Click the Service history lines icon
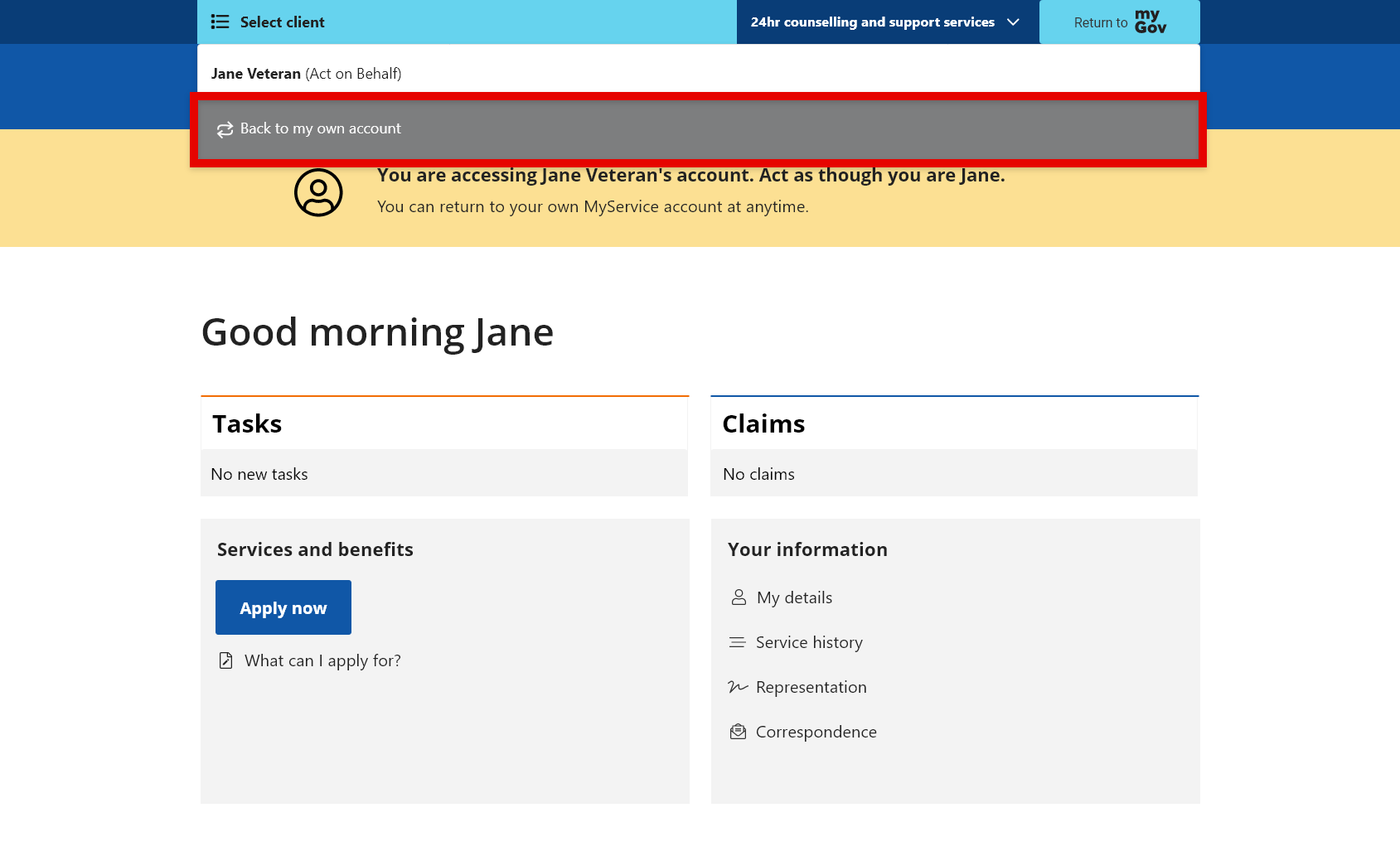This screenshot has height=856, width=1400. 738,641
